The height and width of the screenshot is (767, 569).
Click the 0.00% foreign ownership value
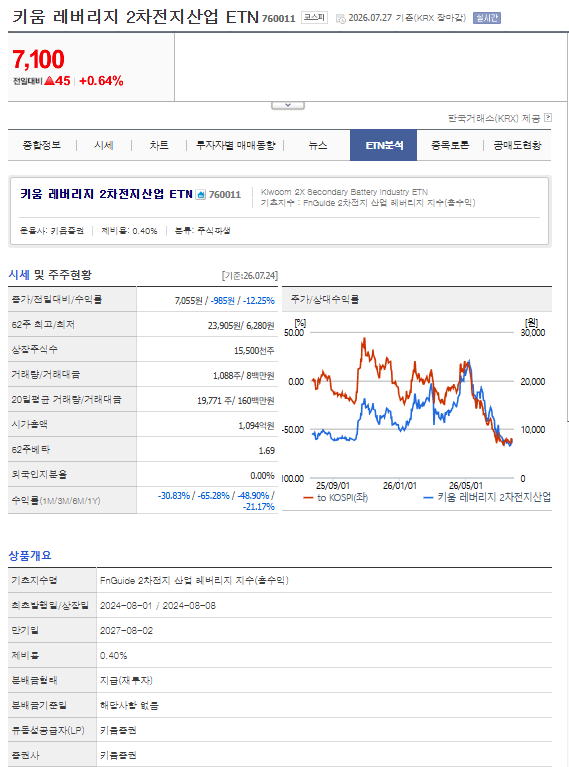(x=262, y=475)
